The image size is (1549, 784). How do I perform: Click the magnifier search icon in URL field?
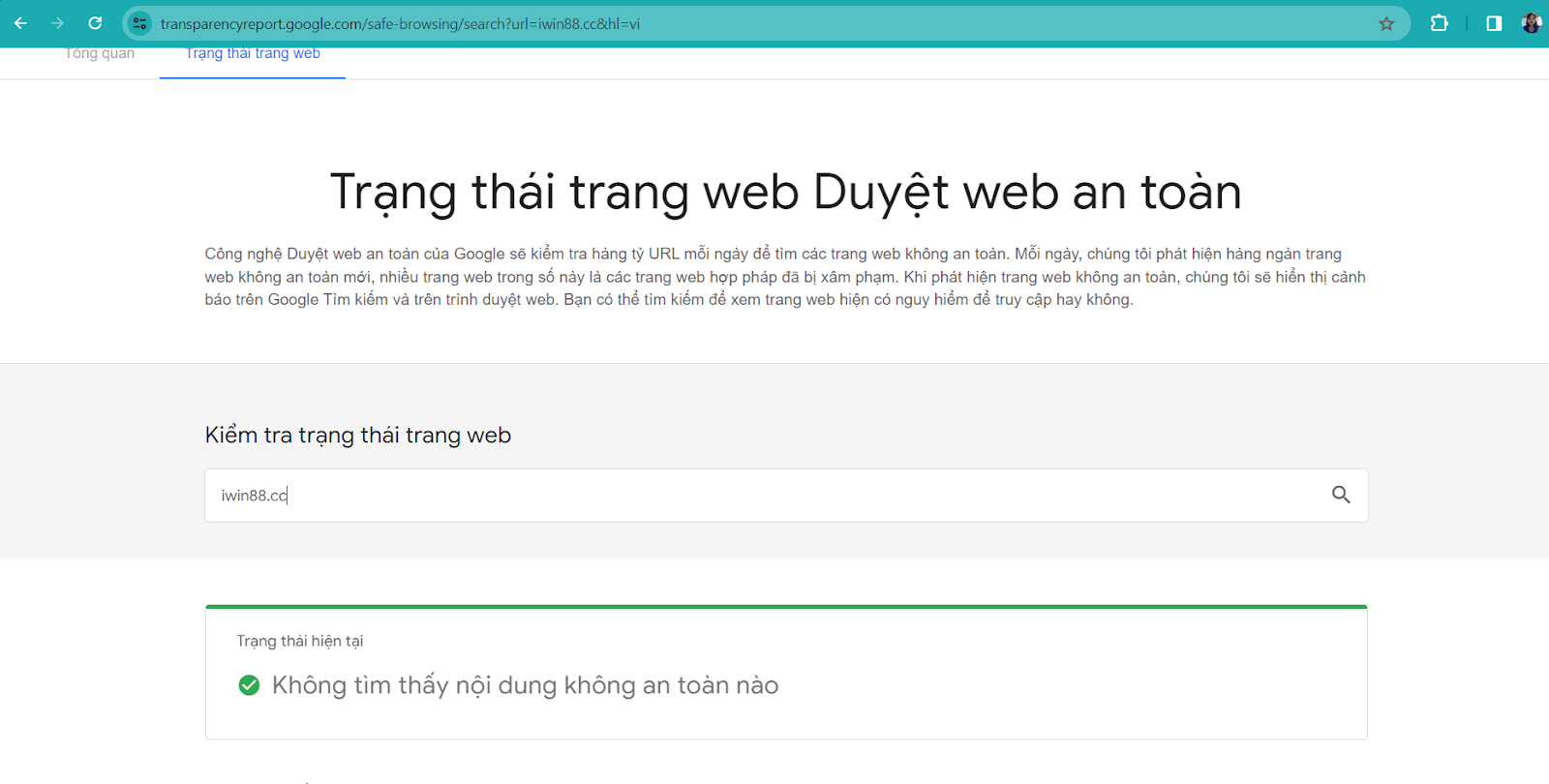(x=1341, y=495)
